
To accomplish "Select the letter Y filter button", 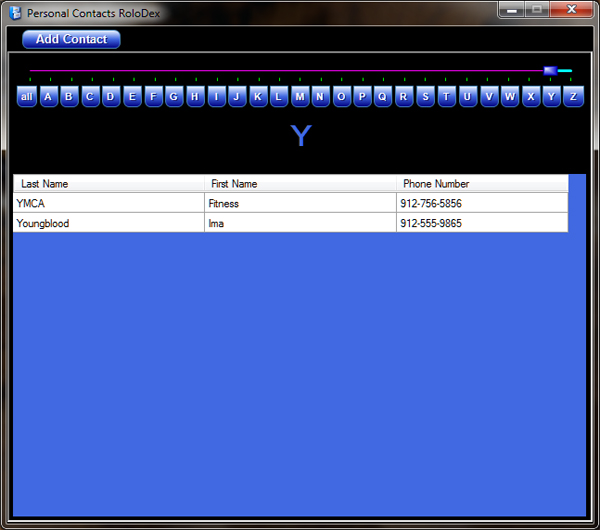I will [x=551, y=96].
